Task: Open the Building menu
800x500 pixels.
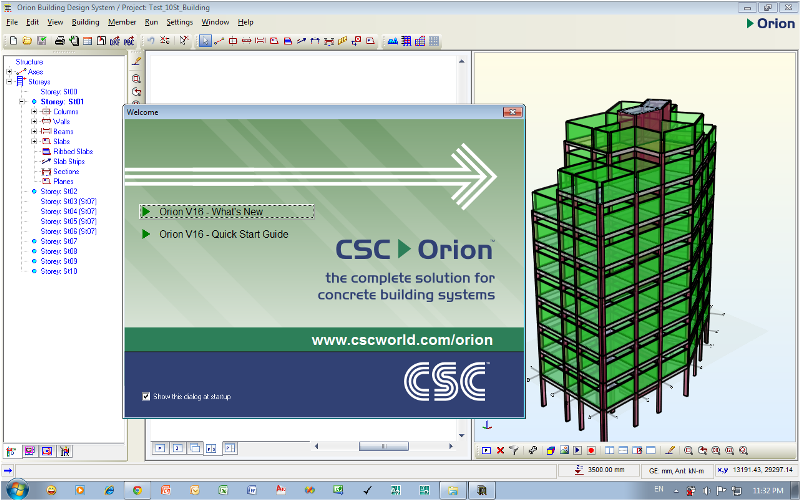Action: click(85, 22)
